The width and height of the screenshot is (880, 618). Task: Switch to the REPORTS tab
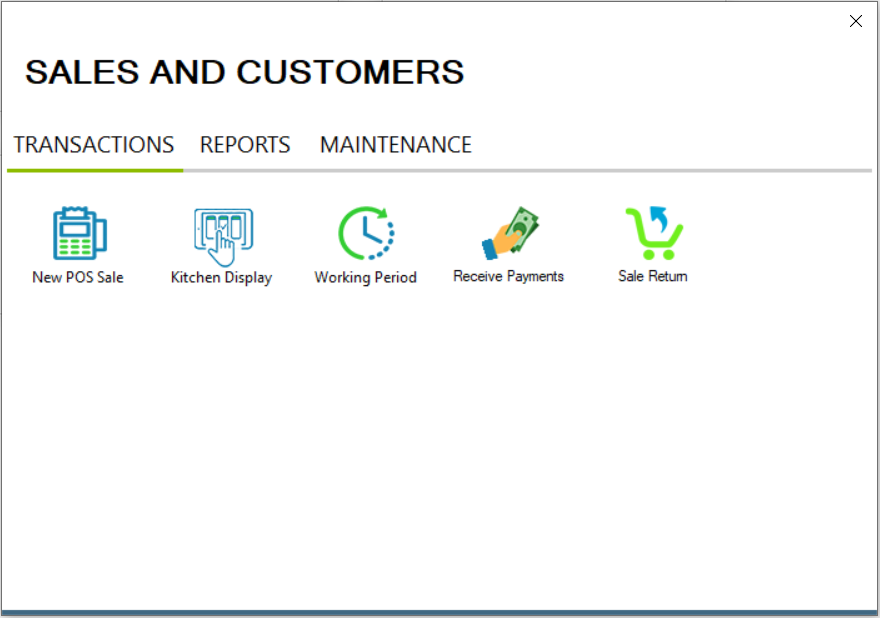(x=245, y=145)
